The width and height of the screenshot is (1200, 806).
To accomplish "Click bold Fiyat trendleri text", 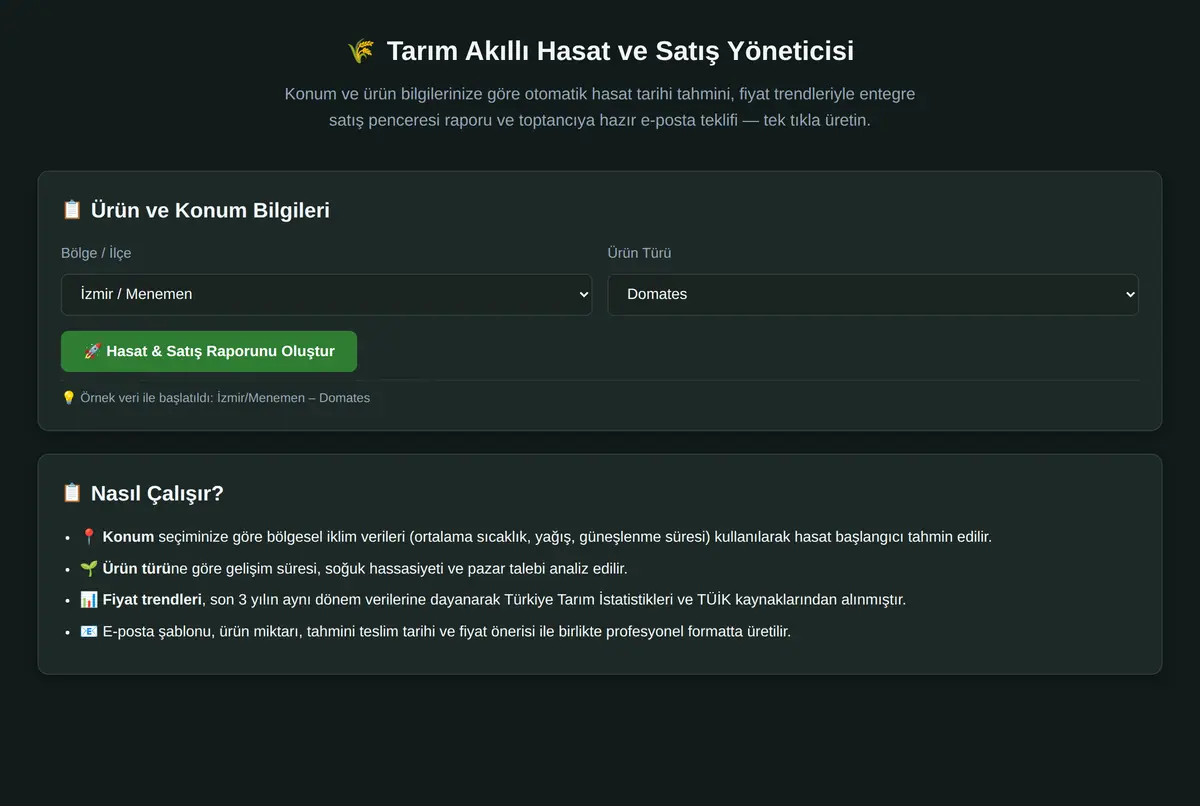I will [x=152, y=600].
